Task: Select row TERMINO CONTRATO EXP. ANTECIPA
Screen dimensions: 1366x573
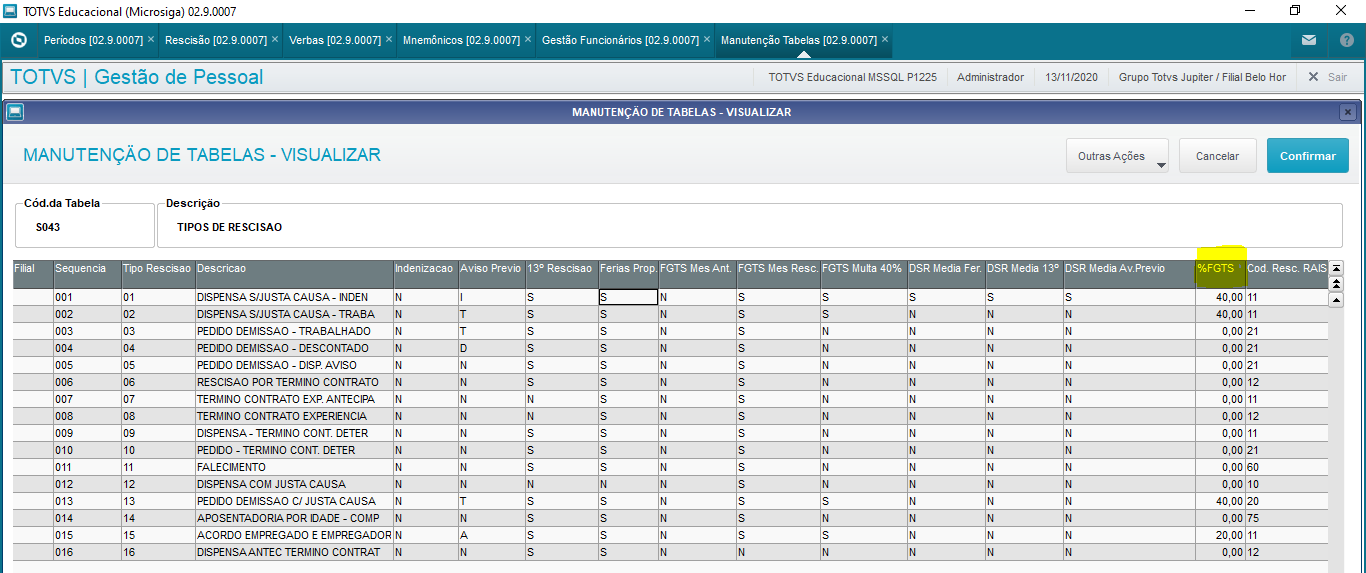Action: pyautogui.click(x=670, y=399)
